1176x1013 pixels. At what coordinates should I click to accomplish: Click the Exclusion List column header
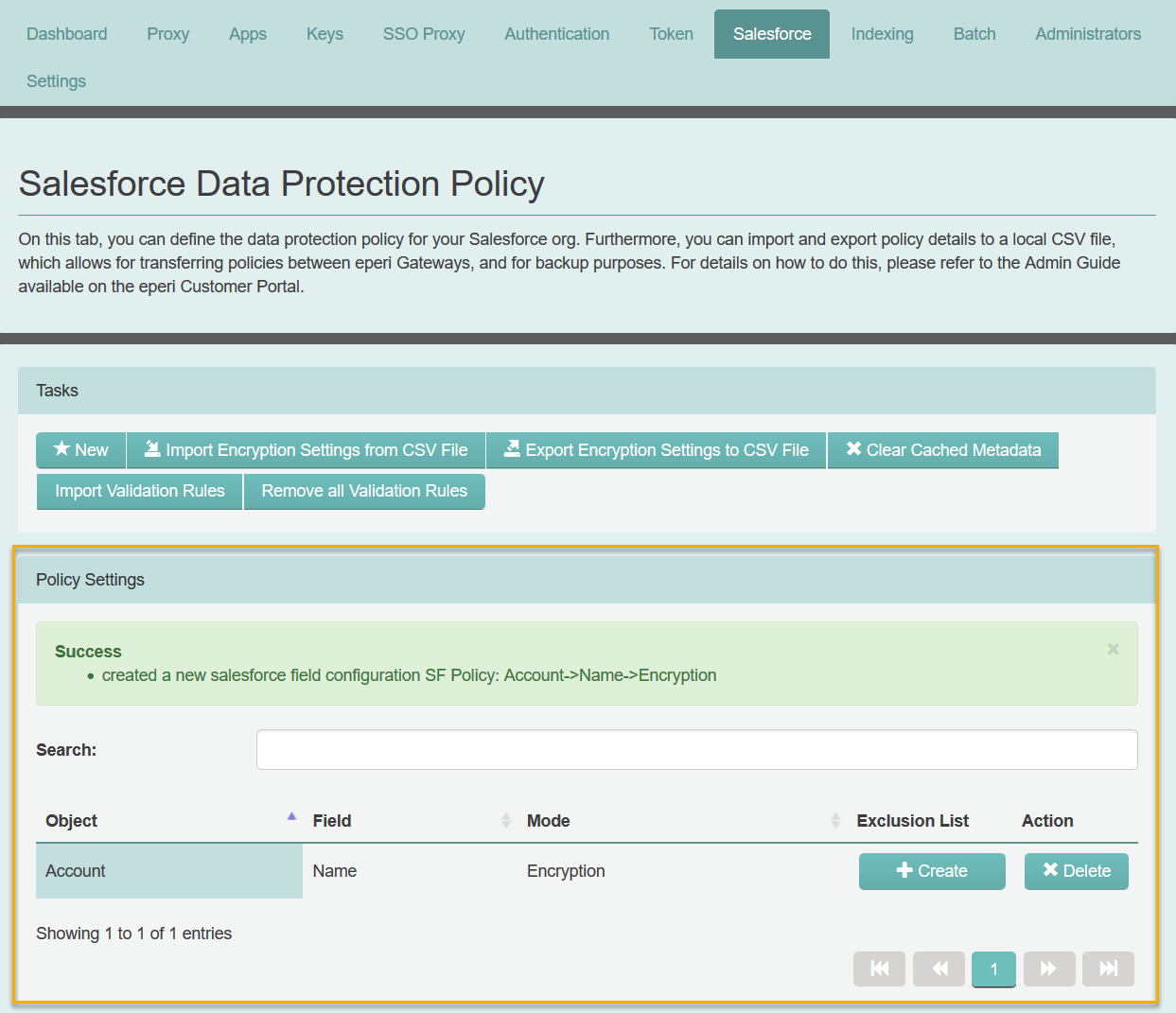pos(913,821)
